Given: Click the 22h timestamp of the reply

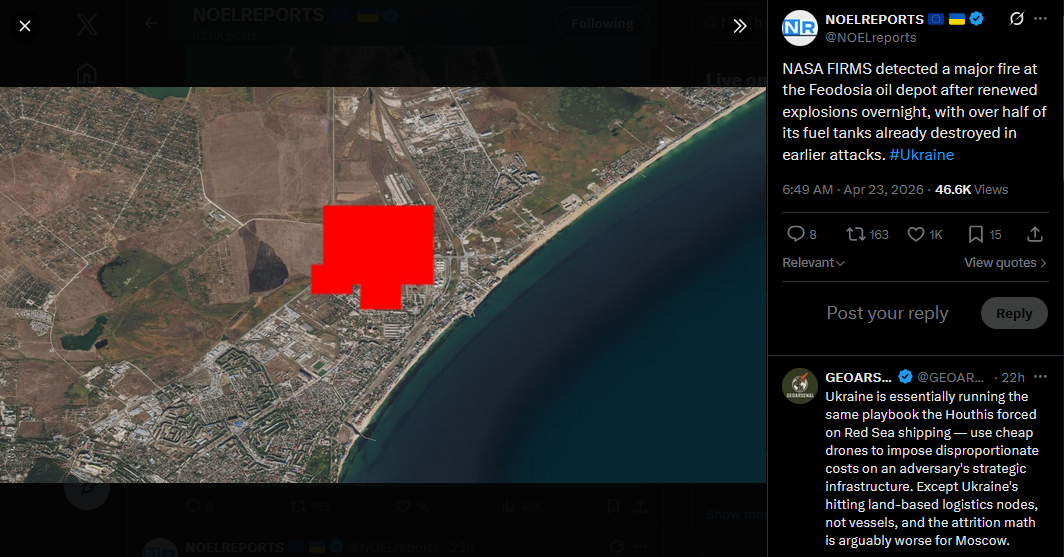Looking at the screenshot, I should pos(1012,377).
